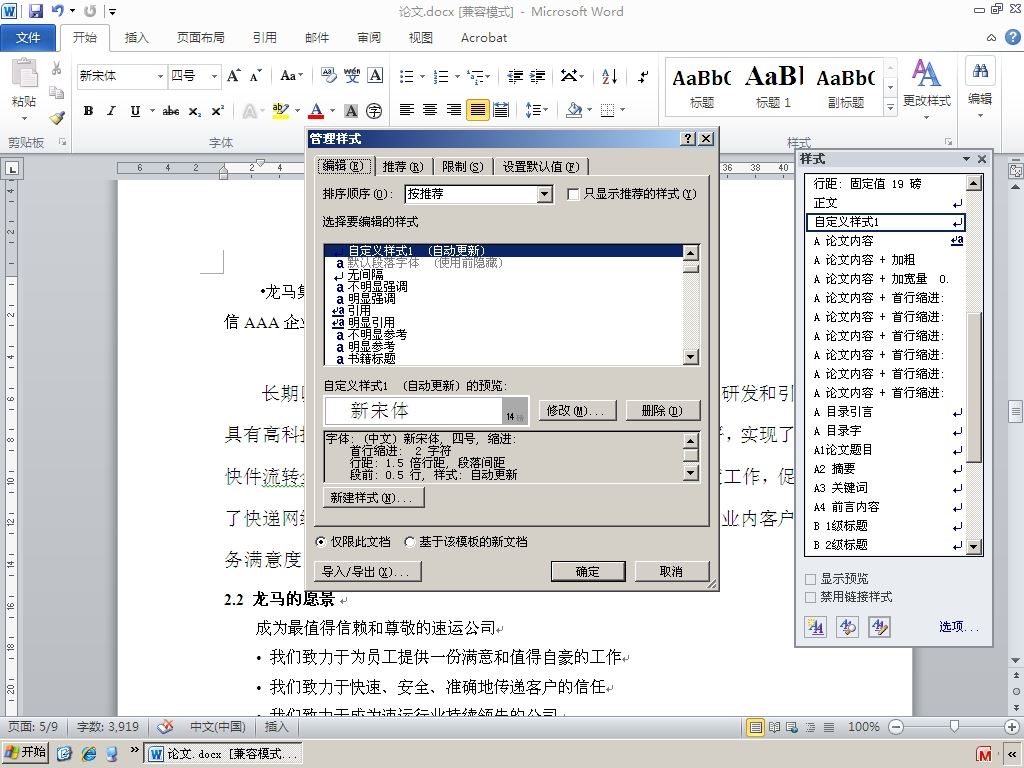Viewport: 1024px width, 768px height.
Task: Click numbered list icon
Action: click(441, 76)
